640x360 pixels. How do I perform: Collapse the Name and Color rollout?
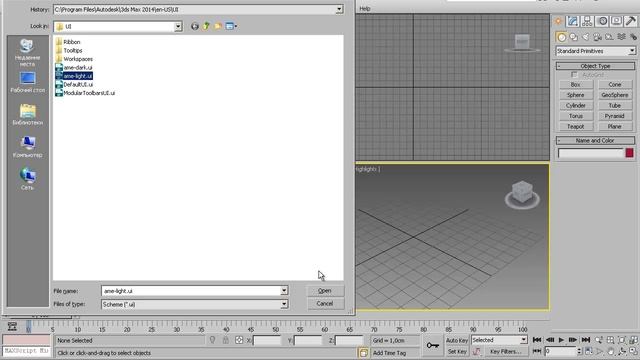(x=595, y=140)
